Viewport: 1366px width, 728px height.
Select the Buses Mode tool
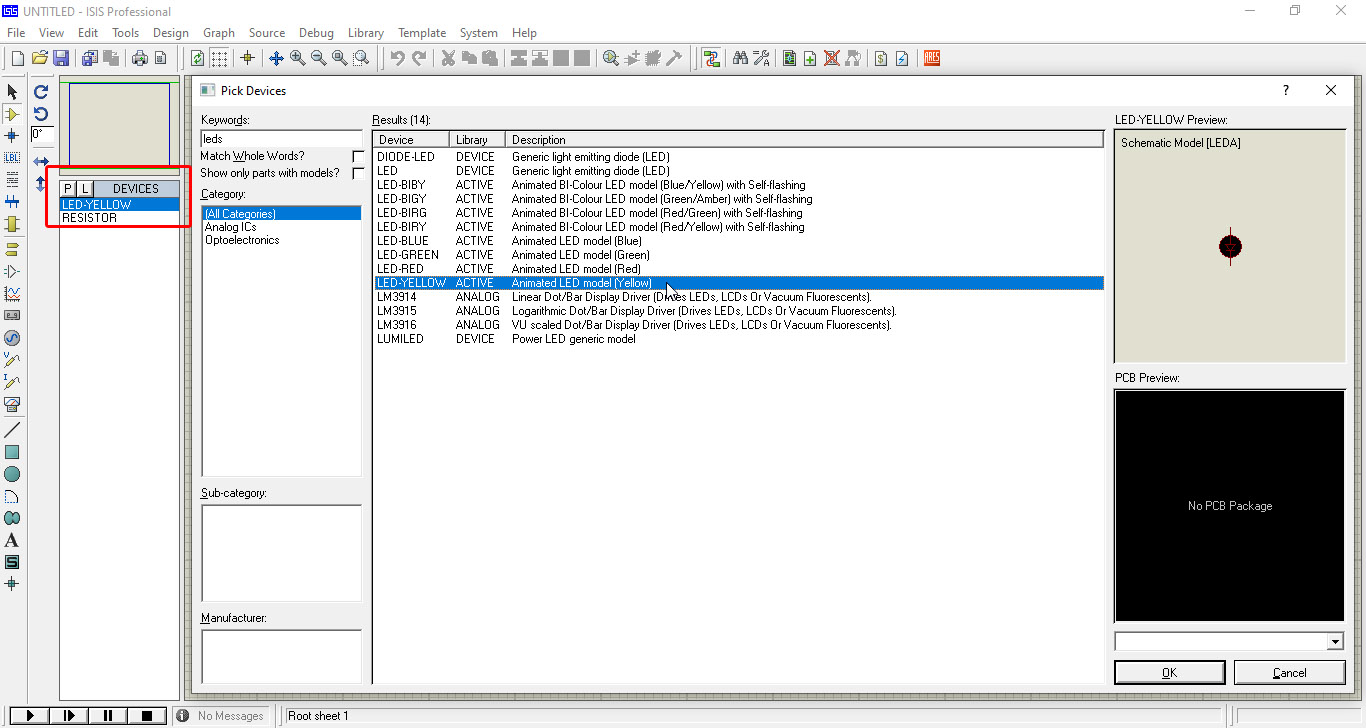pyautogui.click(x=12, y=202)
